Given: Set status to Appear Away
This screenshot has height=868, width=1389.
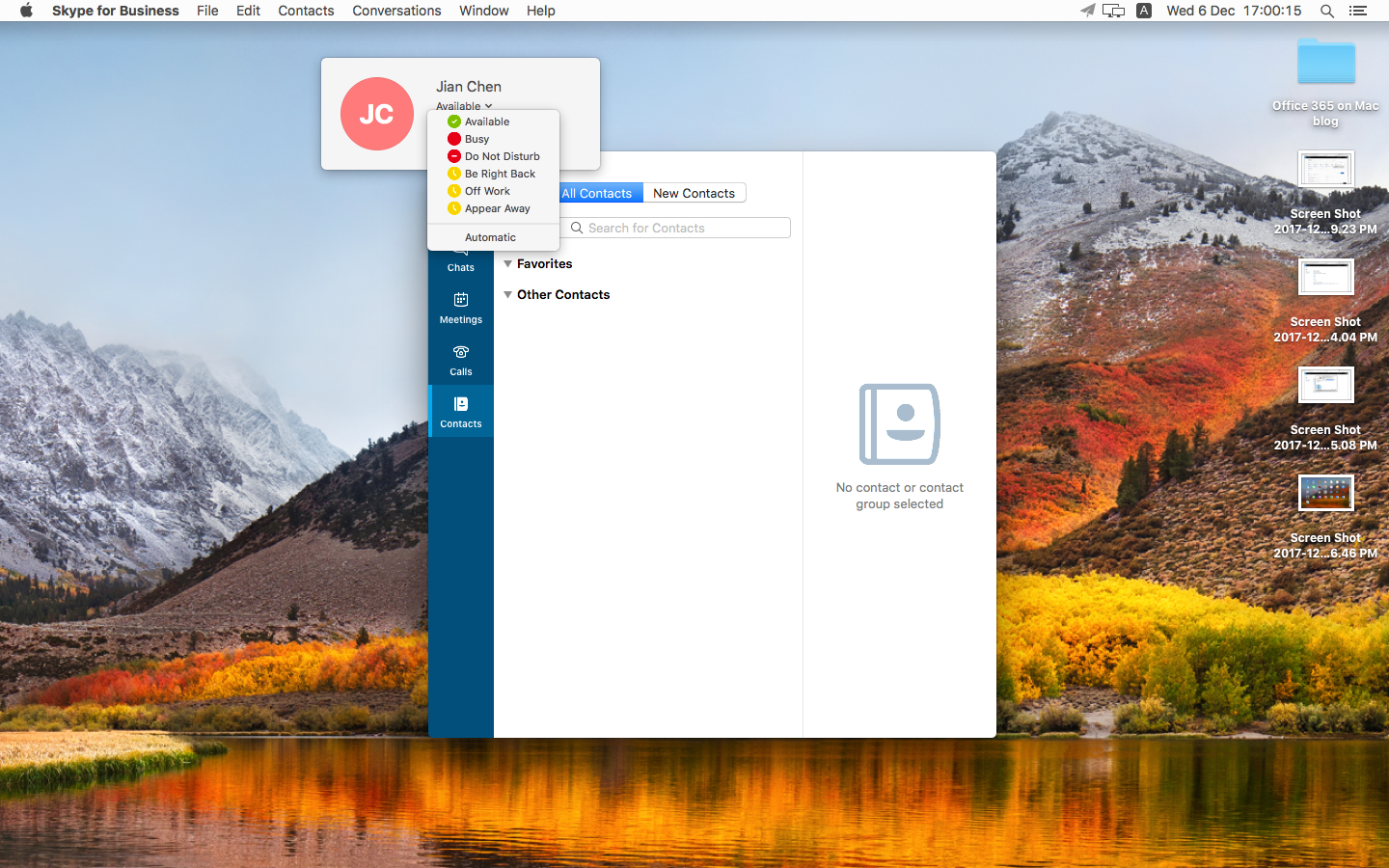Looking at the screenshot, I should 493,208.
